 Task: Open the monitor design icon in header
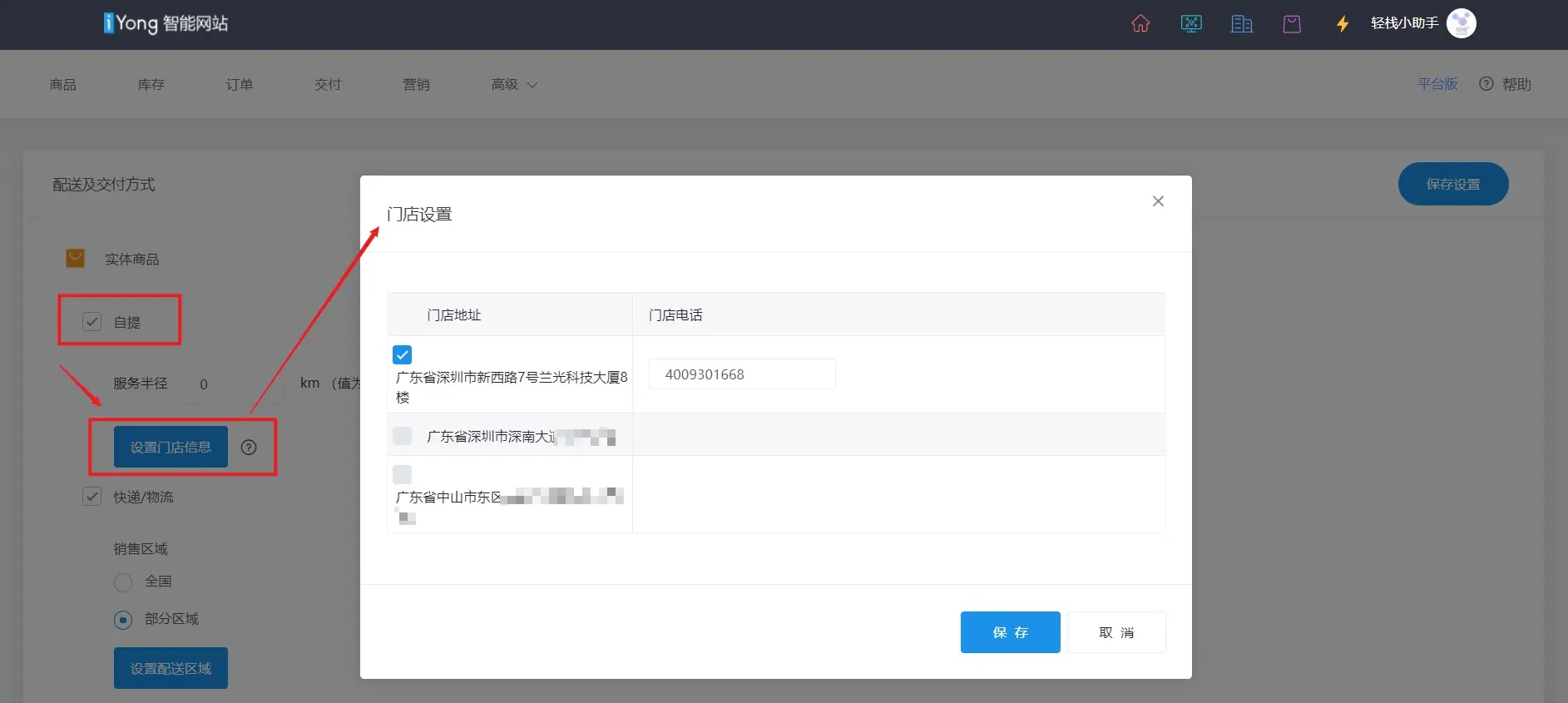(1191, 23)
